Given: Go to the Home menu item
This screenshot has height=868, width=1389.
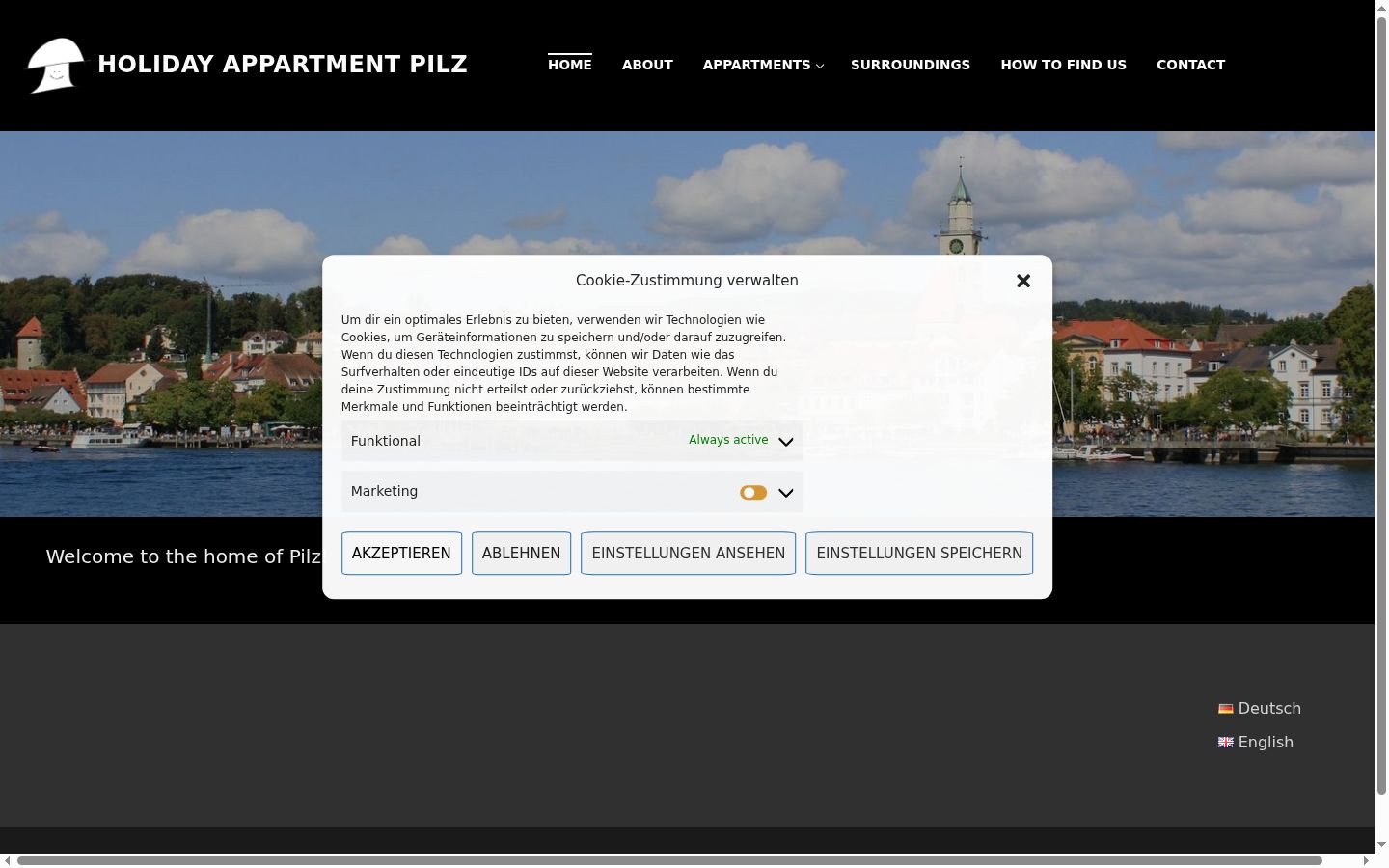Looking at the screenshot, I should pos(570,65).
